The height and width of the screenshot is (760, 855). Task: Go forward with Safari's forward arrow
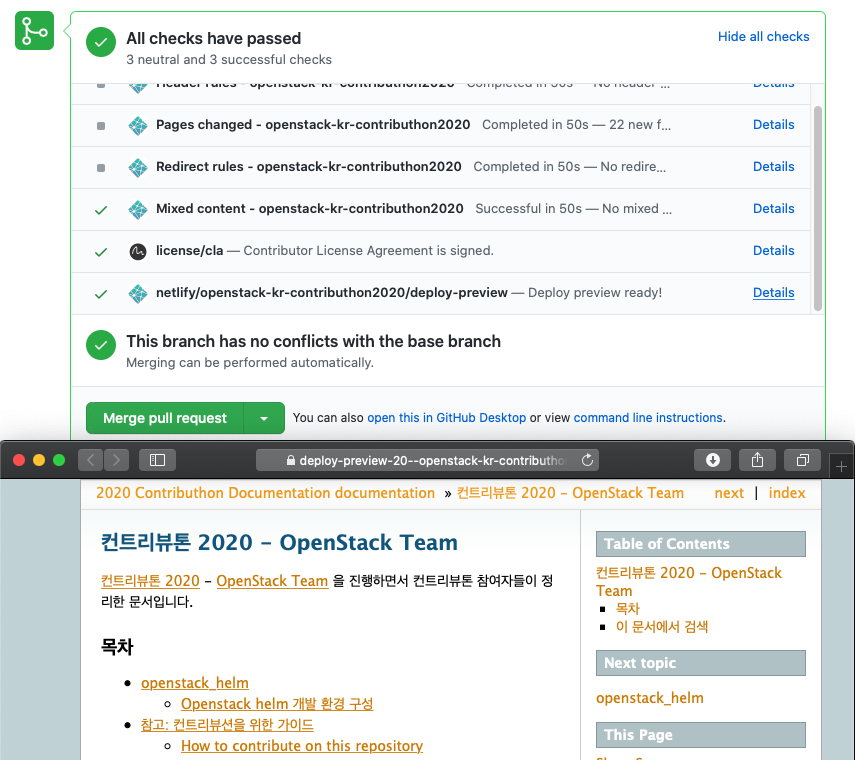pyautogui.click(x=116, y=460)
